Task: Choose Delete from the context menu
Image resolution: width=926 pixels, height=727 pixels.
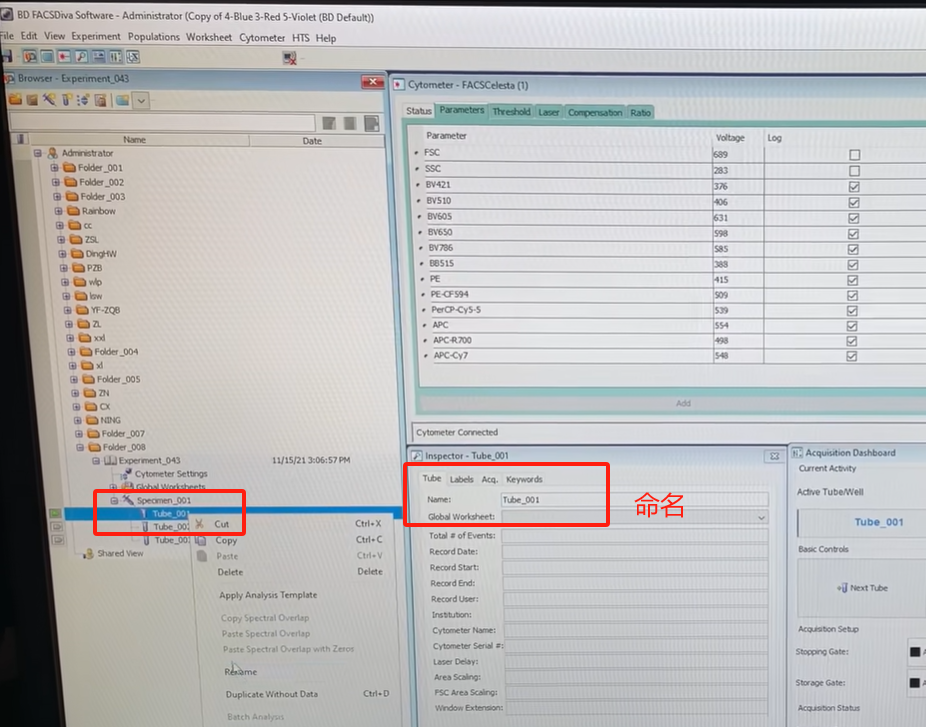Action: coord(230,572)
